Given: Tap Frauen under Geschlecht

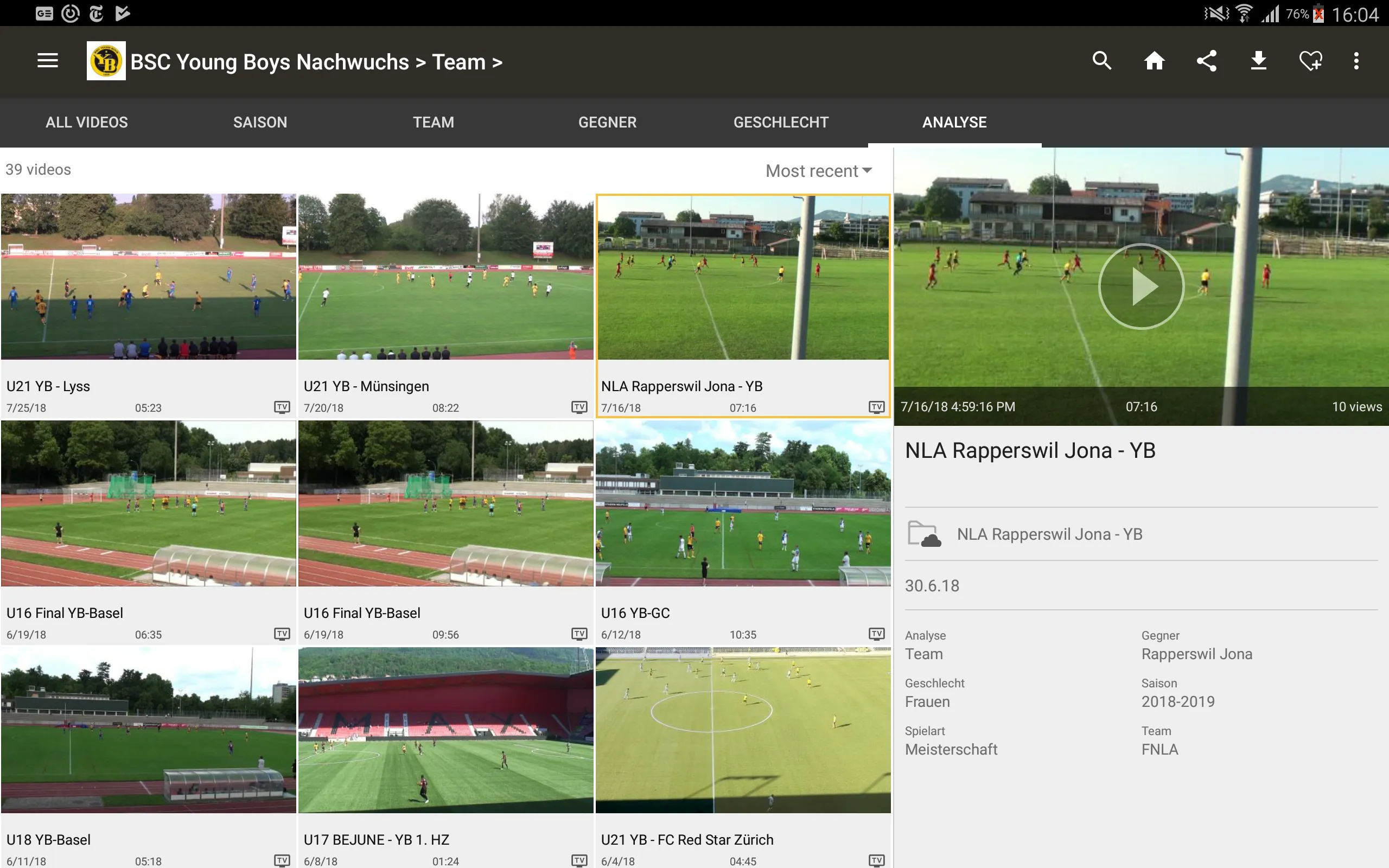Looking at the screenshot, I should pyautogui.click(x=927, y=701).
